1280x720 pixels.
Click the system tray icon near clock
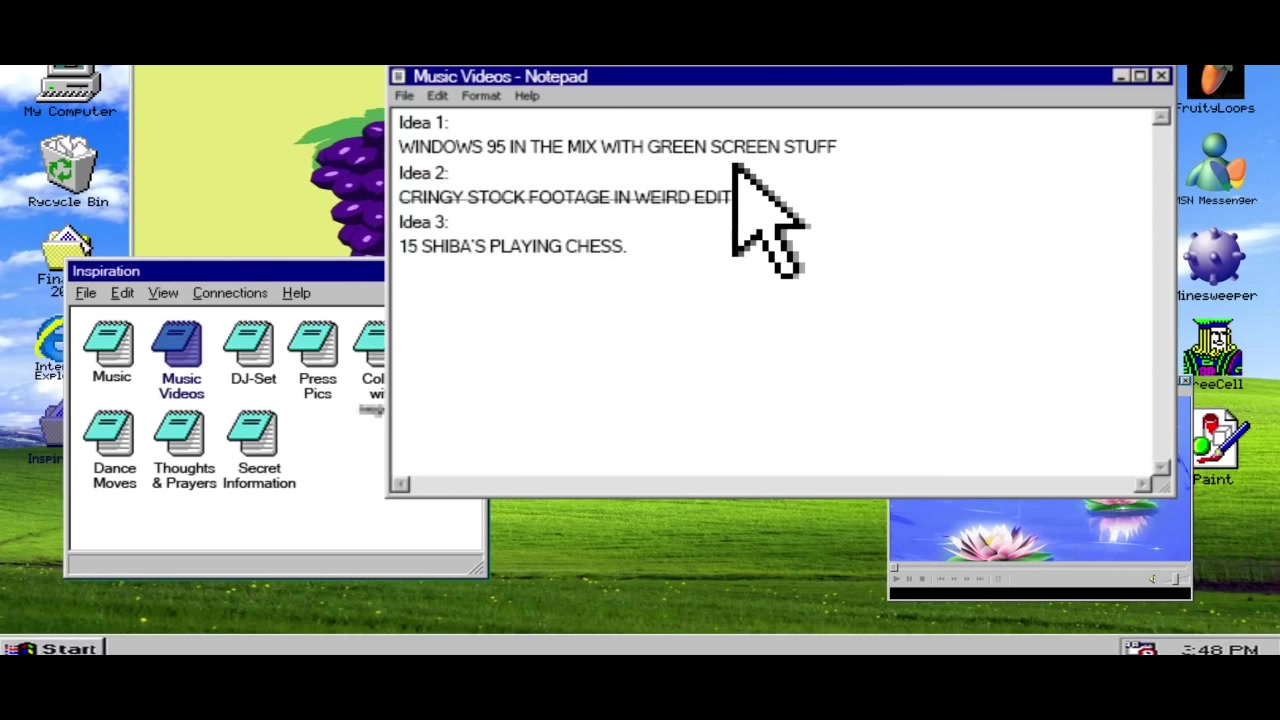1140,649
